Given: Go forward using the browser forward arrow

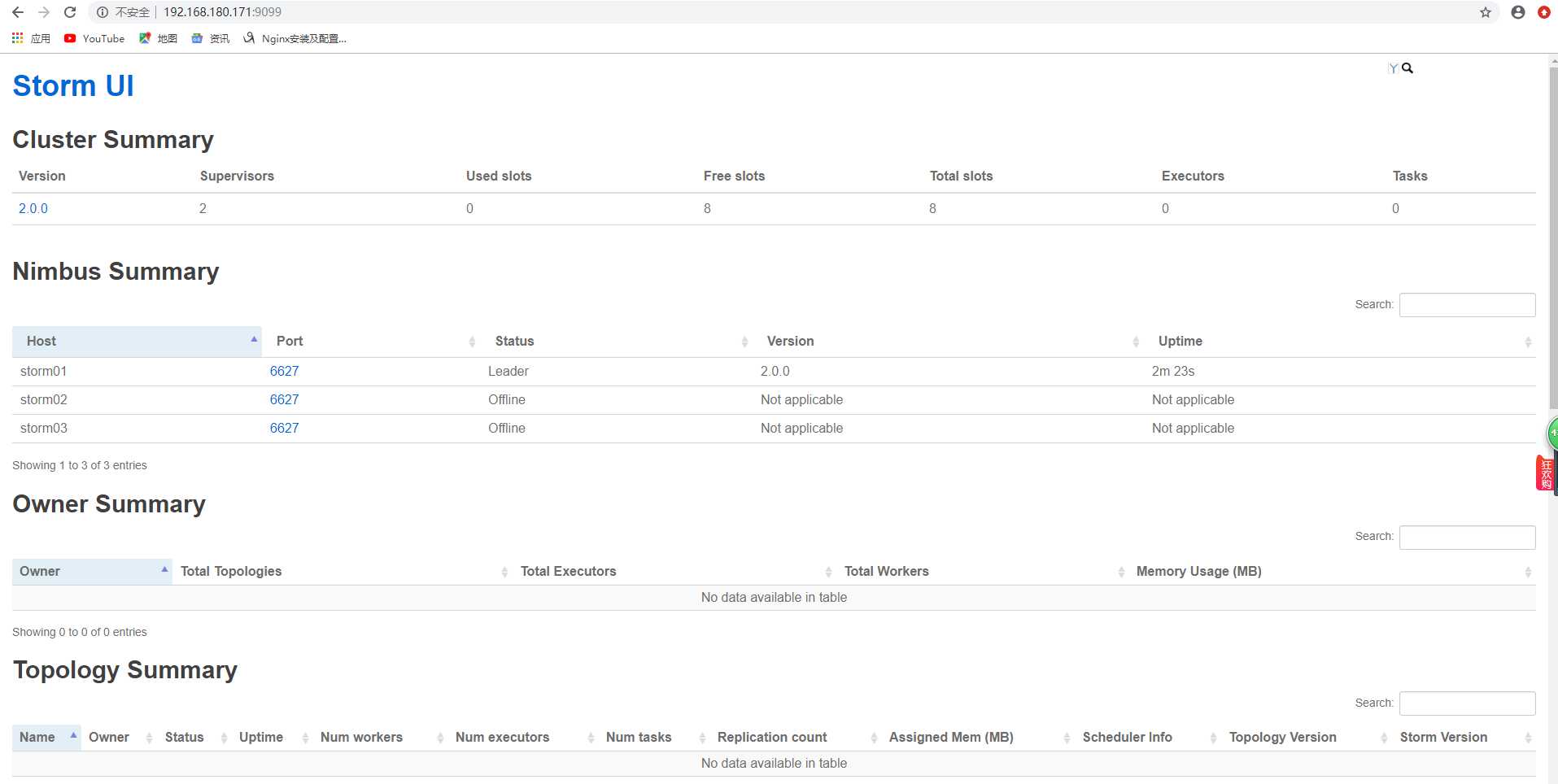Looking at the screenshot, I should point(44,12).
